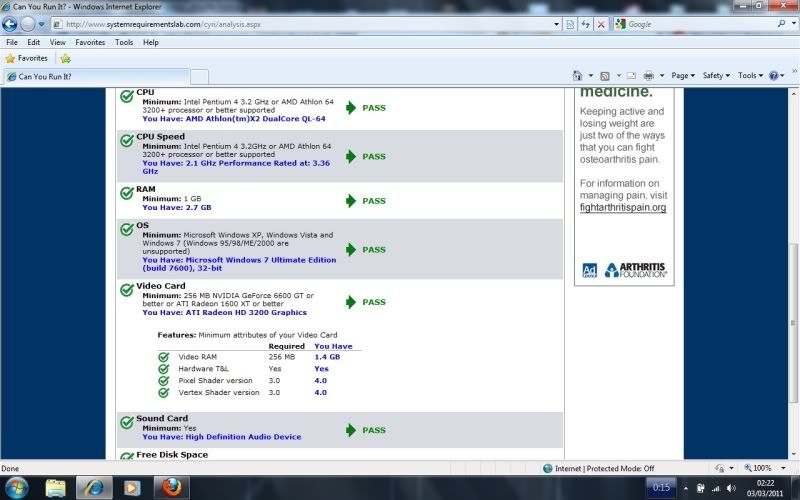This screenshot has width=800, height=500.
Task: Click the Video Card green check icon
Action: (127, 290)
